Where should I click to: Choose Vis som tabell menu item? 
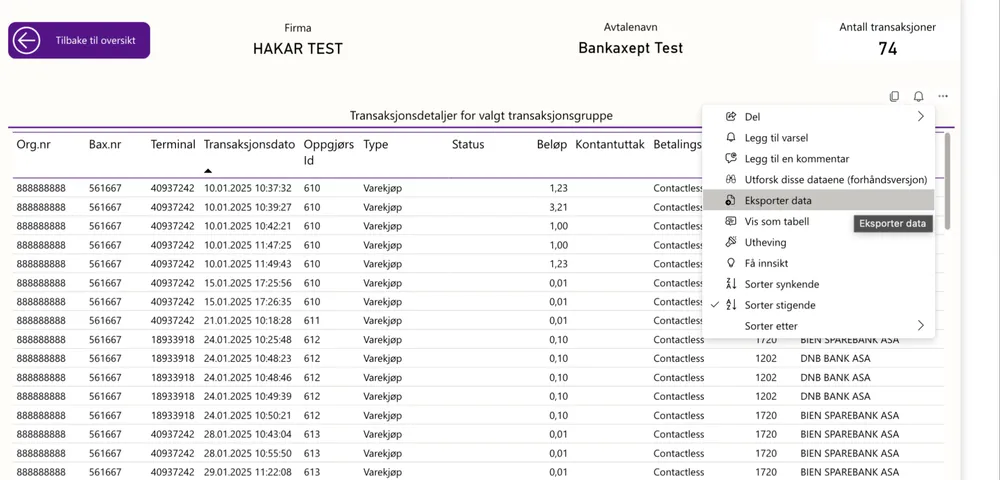coord(777,222)
